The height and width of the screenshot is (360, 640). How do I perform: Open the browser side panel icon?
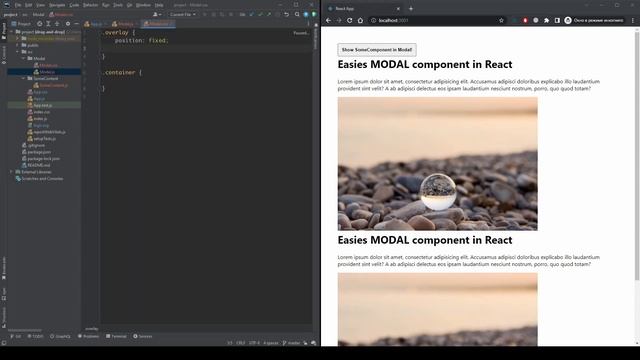[x=557, y=20]
